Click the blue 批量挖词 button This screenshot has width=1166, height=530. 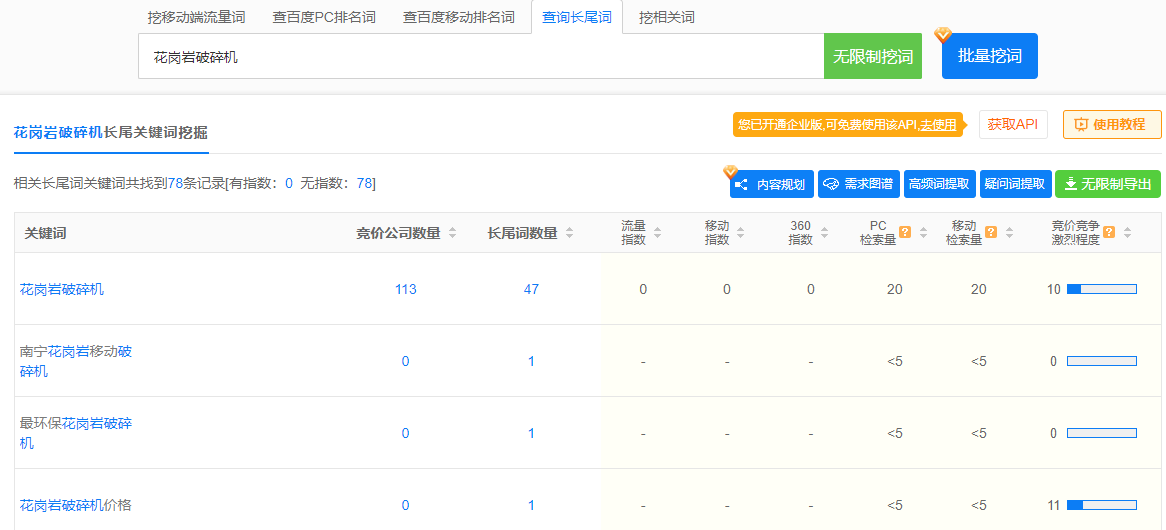point(990,56)
